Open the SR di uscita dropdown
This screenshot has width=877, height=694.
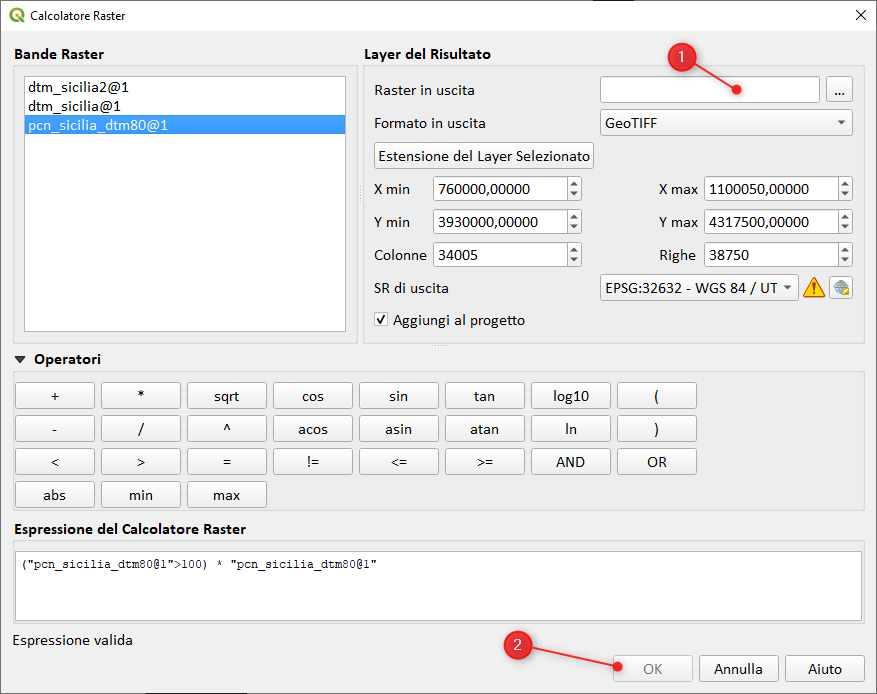click(x=698, y=288)
